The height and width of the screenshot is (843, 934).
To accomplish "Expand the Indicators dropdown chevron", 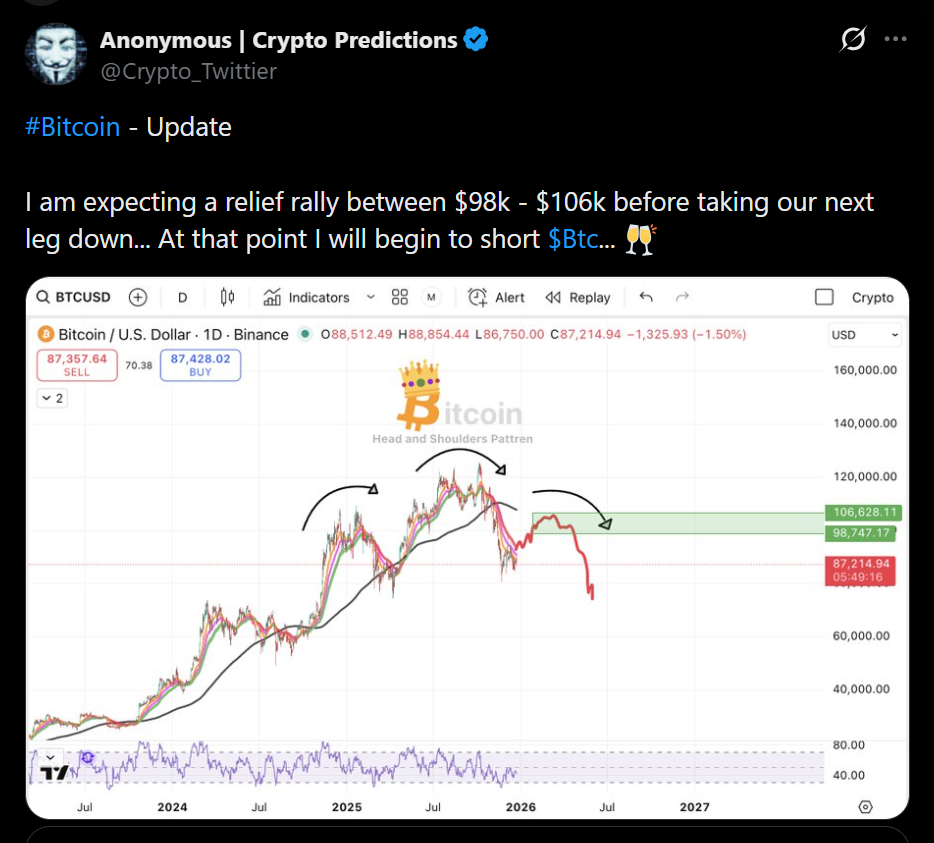I will [x=371, y=297].
